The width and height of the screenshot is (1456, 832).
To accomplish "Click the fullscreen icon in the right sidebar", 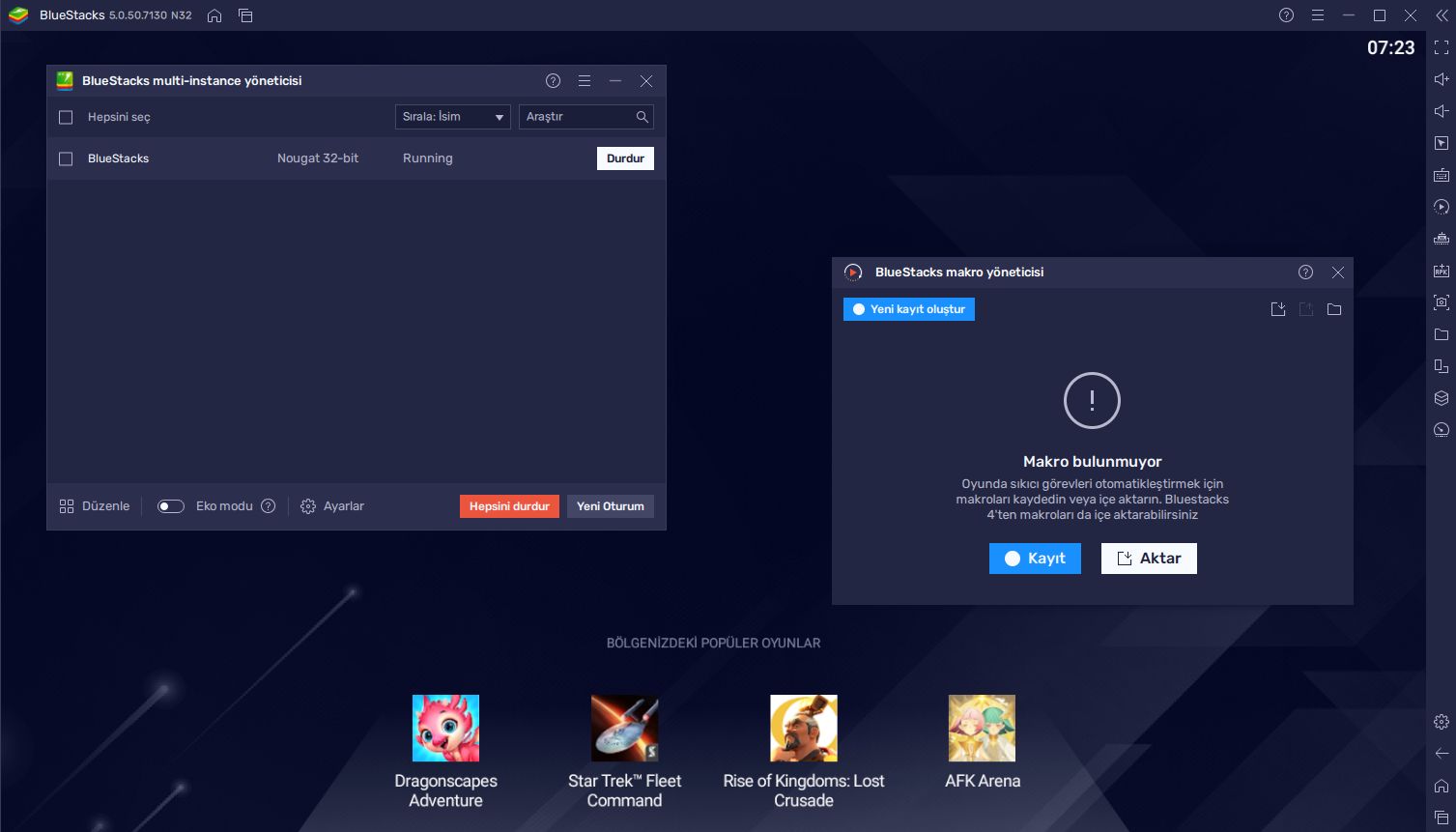I will tap(1441, 47).
